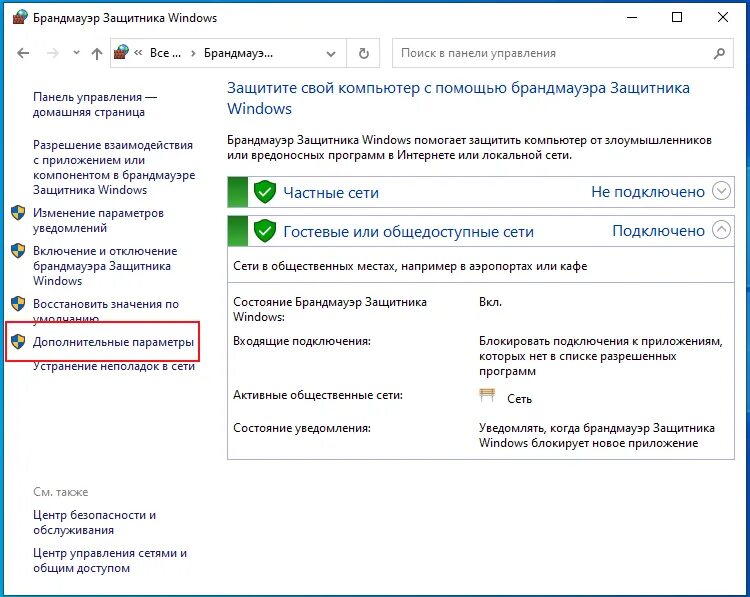Click 'Восстановить значения по умолчанию'
This screenshot has width=750, height=597.
coord(106,310)
